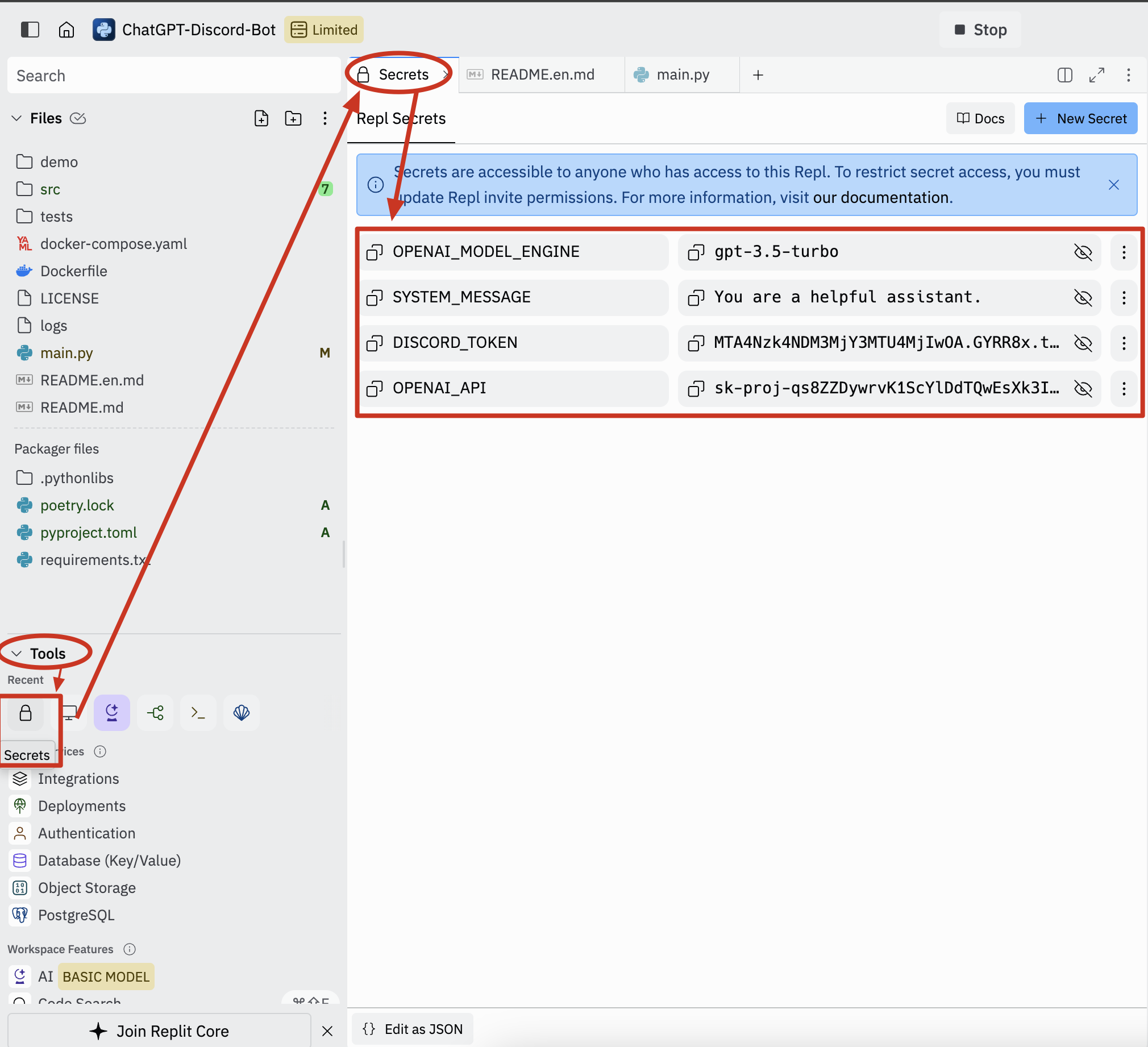This screenshot has height=1047, width=1148.
Task: Copy the DISCORD_TOKEN secret value
Action: click(696, 343)
